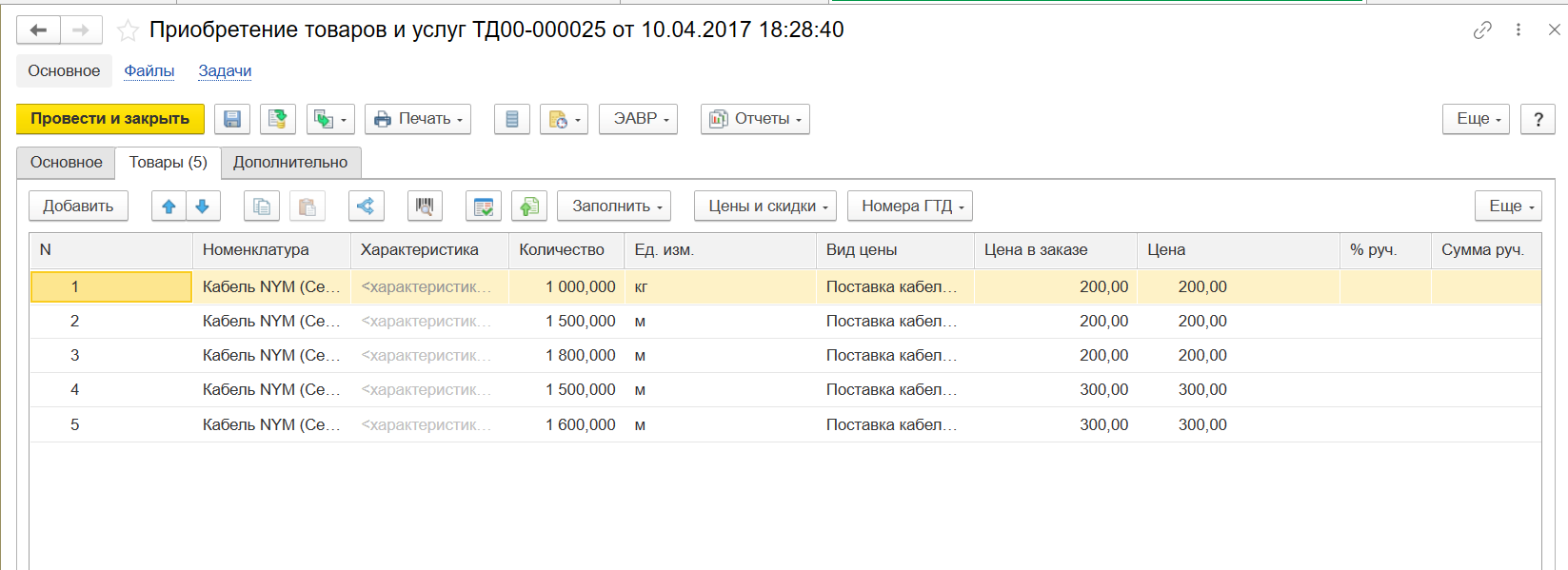Switch to the Дополнительно tab
The image size is (1568, 570).
[290, 163]
